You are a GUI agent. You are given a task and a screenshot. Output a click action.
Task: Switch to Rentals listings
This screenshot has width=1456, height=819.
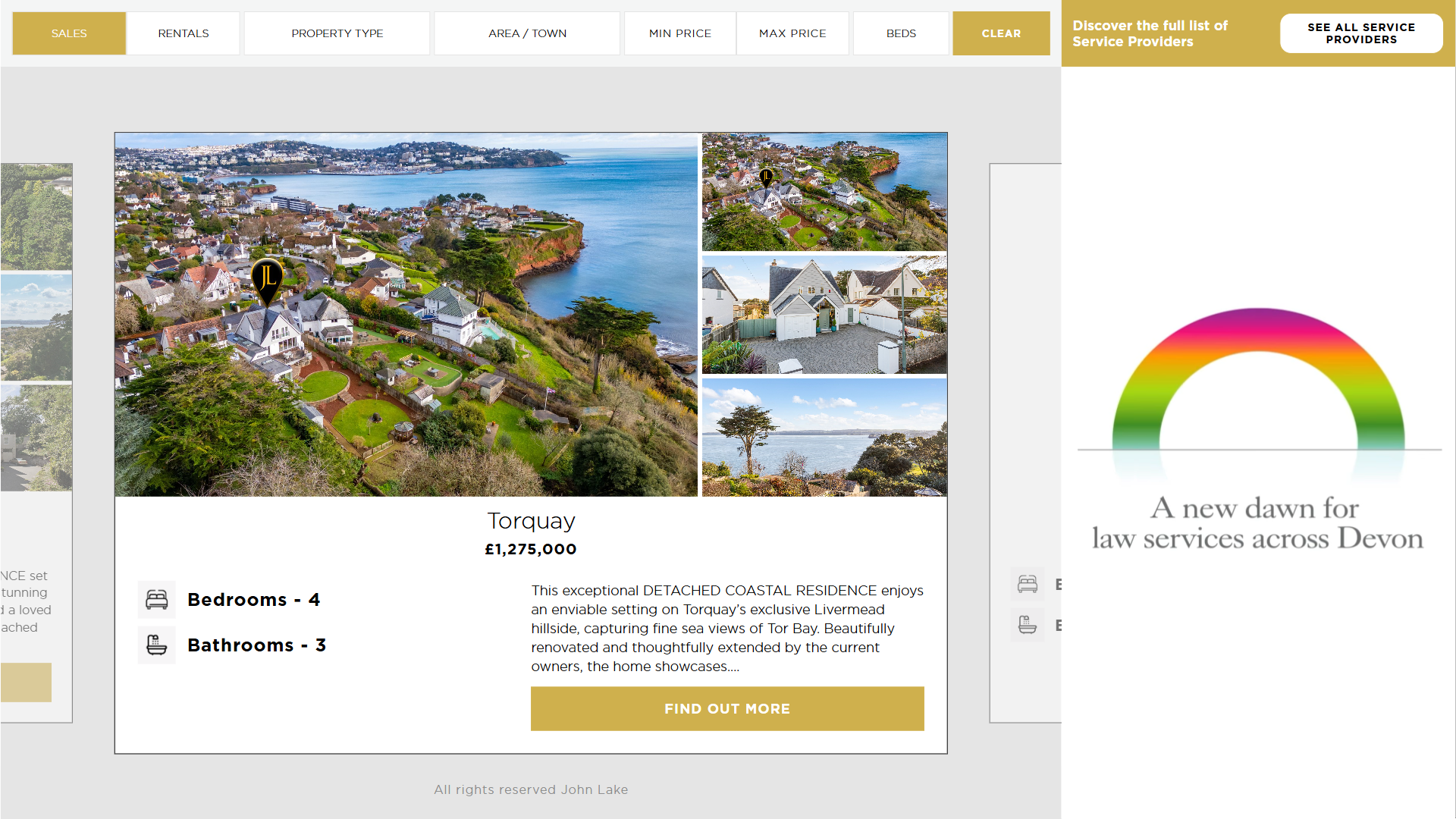pyautogui.click(x=184, y=33)
